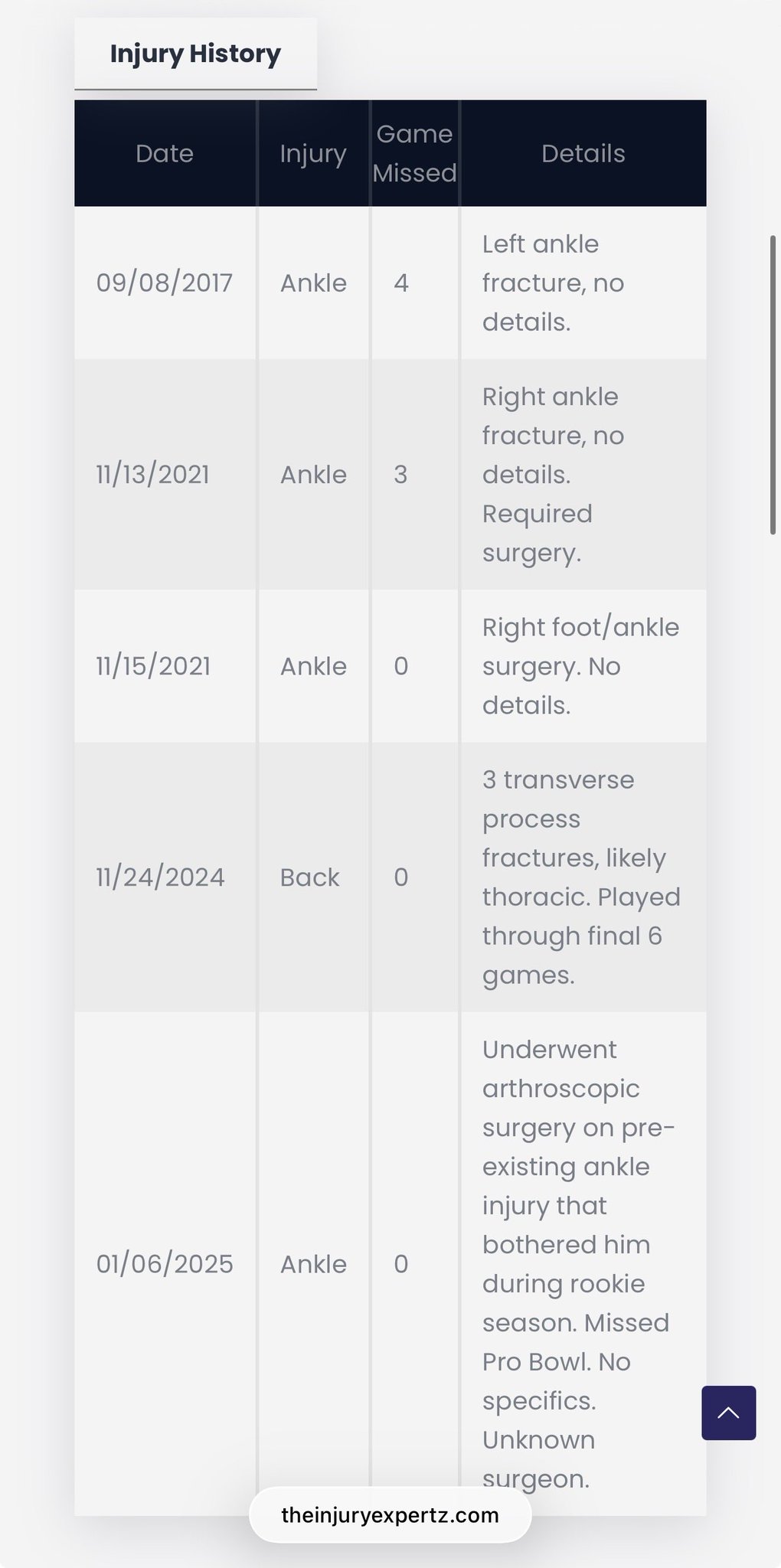The width and height of the screenshot is (781, 1568).
Task: Tap the scroll-to-top arrow button
Action: point(728,1413)
